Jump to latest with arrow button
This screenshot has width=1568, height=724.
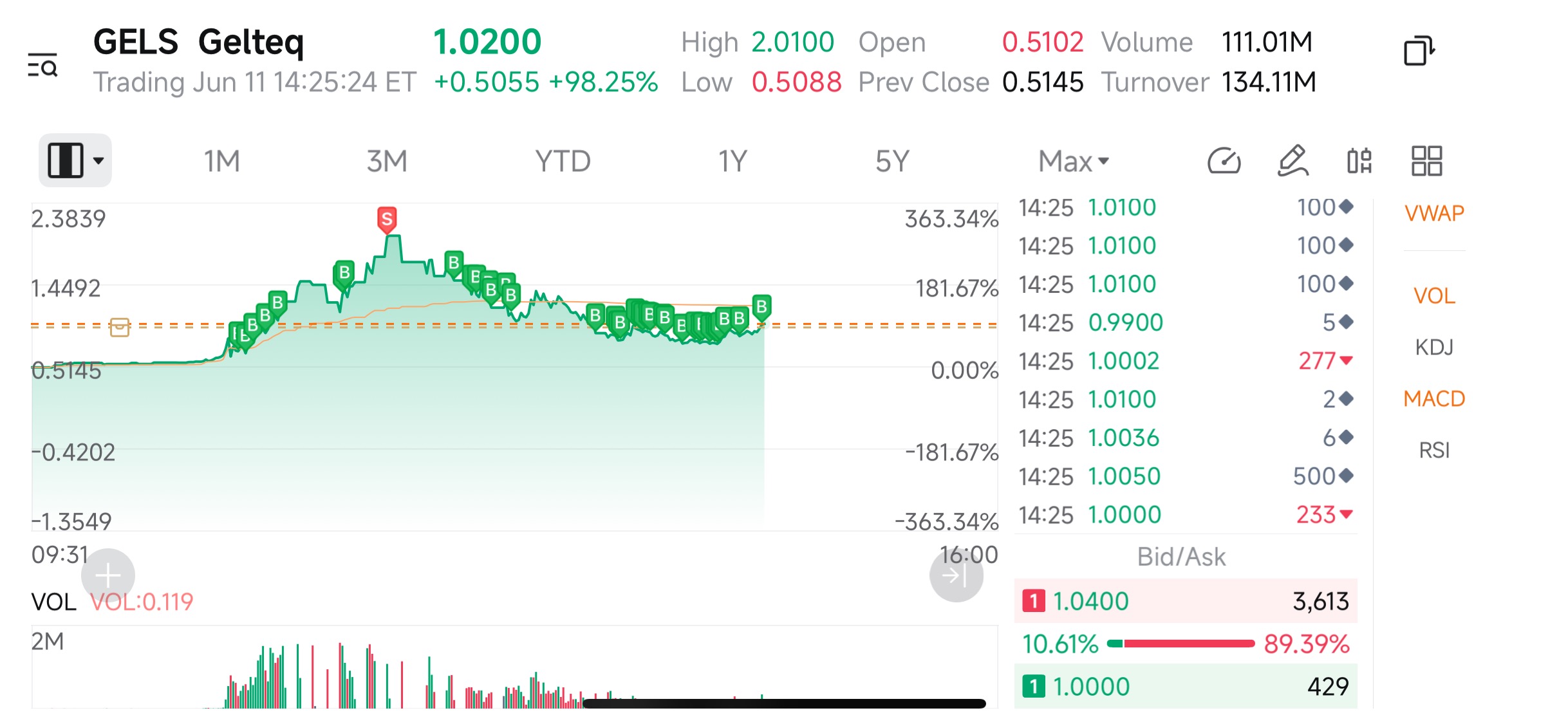coord(956,575)
